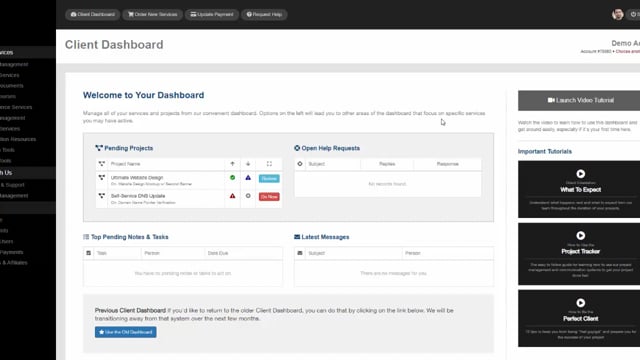Screen dimensions: 640x360
Task: Click Person column in Notes & Tasks table
Action: 152,253
